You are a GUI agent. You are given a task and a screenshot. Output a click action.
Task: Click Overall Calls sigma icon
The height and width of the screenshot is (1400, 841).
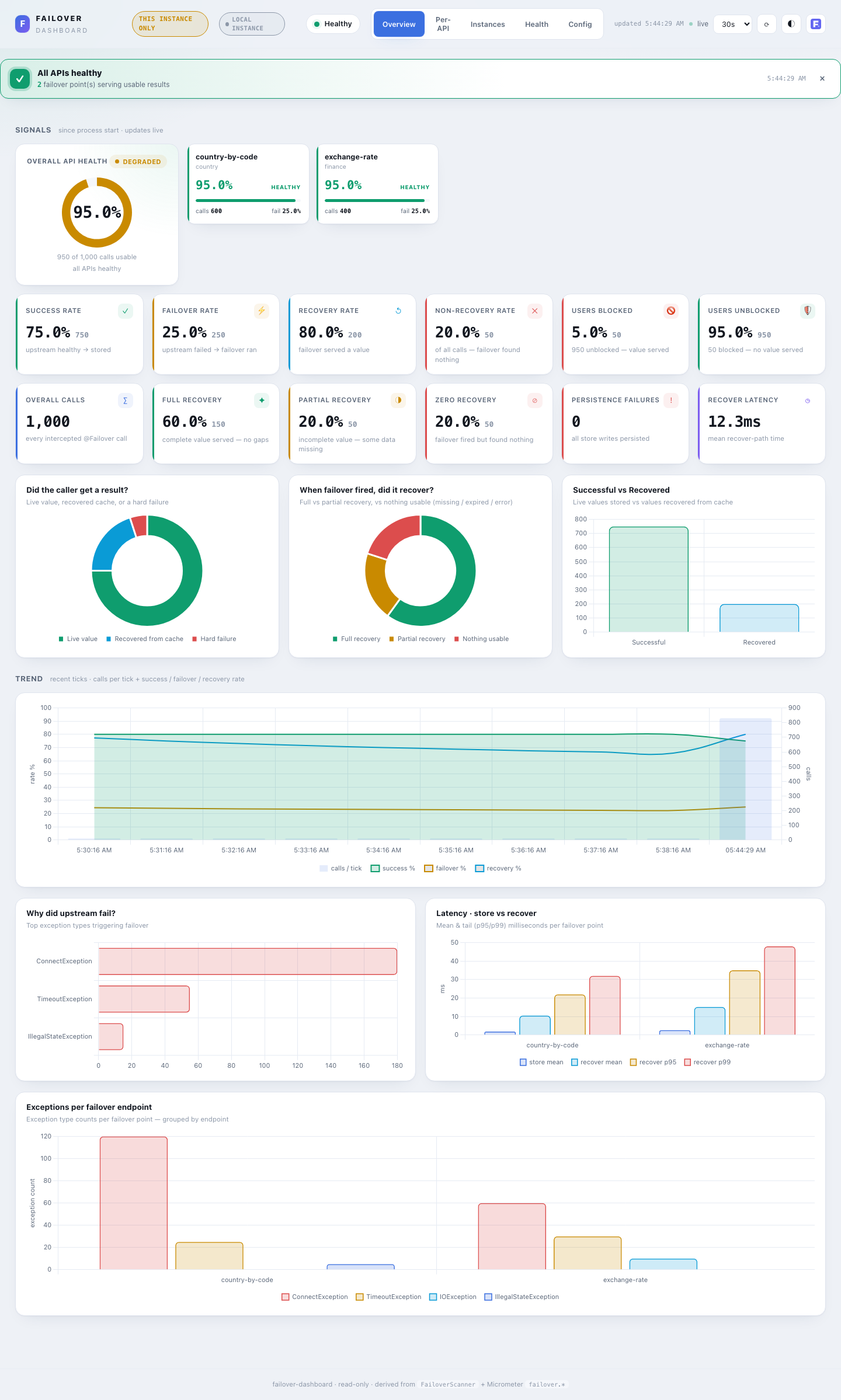[x=125, y=401]
